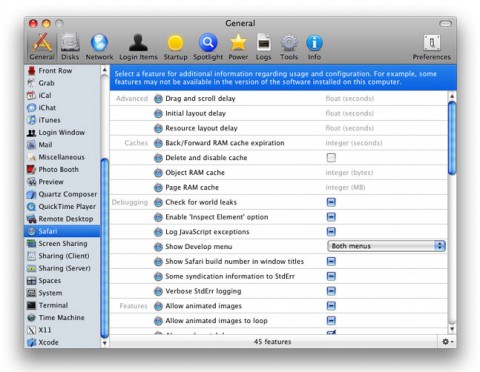Toggle Show Safari build number checkbox
Image resolution: width=480 pixels, height=372 pixels.
click(331, 261)
